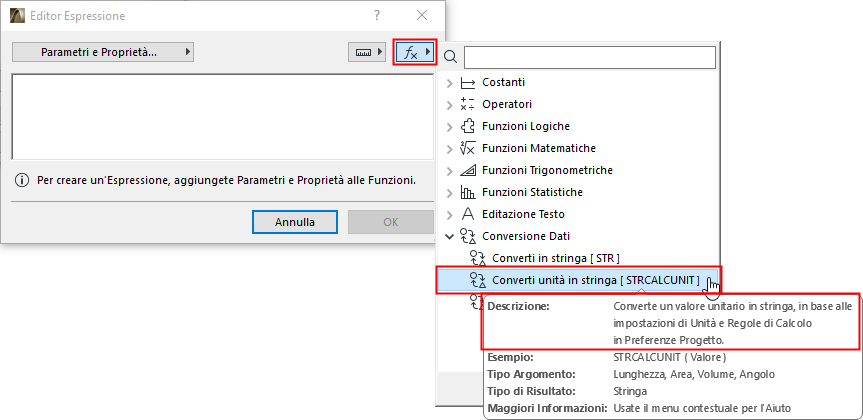Click the Editazione Testo letter icon
The width and height of the screenshot is (863, 420).
[466, 214]
